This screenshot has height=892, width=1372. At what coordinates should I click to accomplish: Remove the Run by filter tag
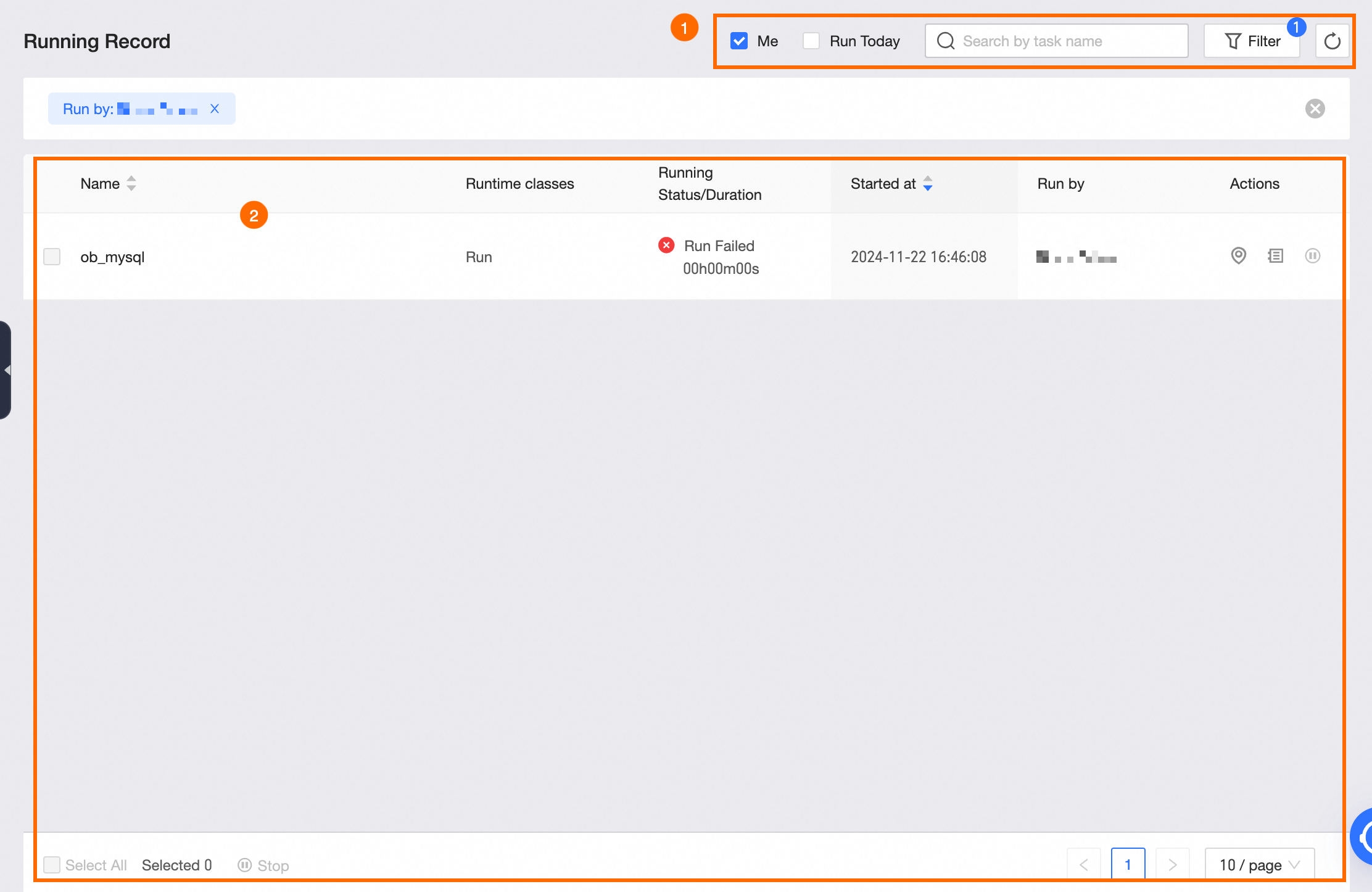(215, 109)
